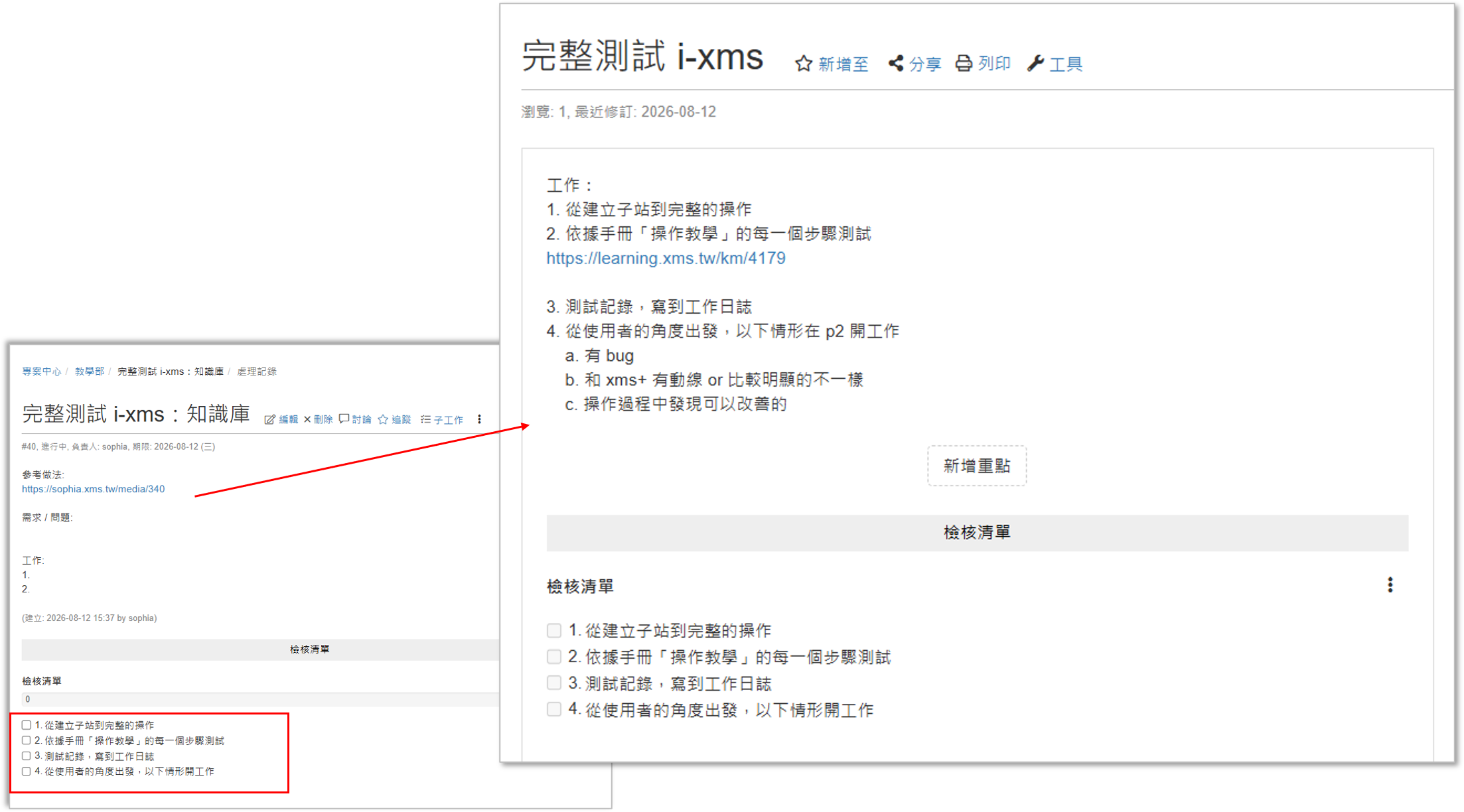
Task: Click the 新增重點 dashed button
Action: coord(977,466)
